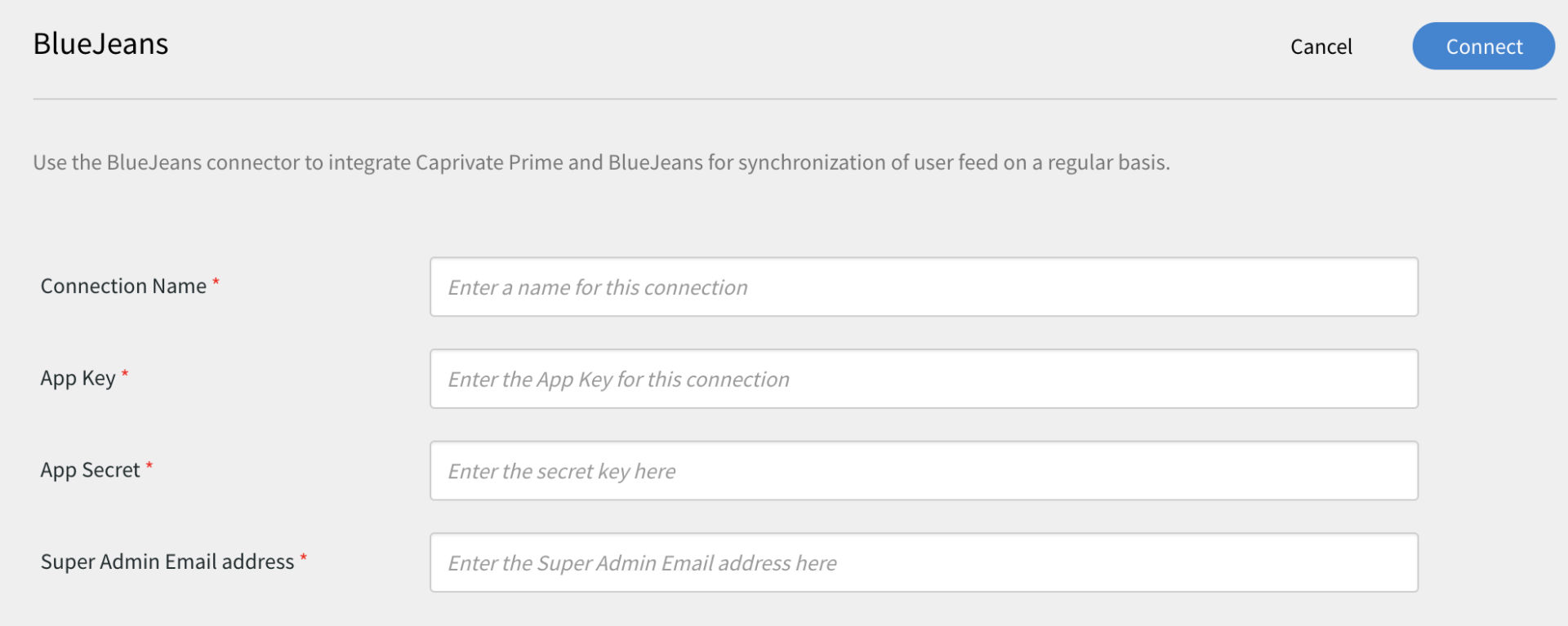Click the BlueJeans page heading

click(x=100, y=43)
